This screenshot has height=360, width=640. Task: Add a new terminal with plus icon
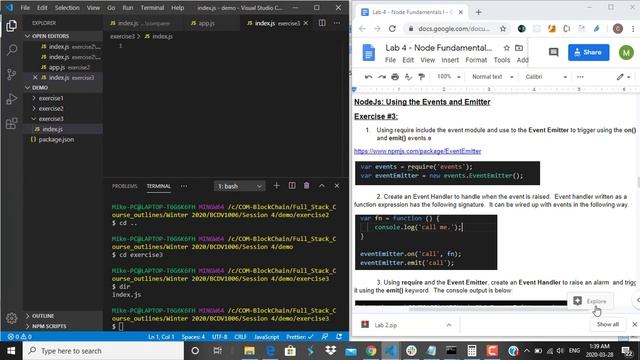coord(276,186)
